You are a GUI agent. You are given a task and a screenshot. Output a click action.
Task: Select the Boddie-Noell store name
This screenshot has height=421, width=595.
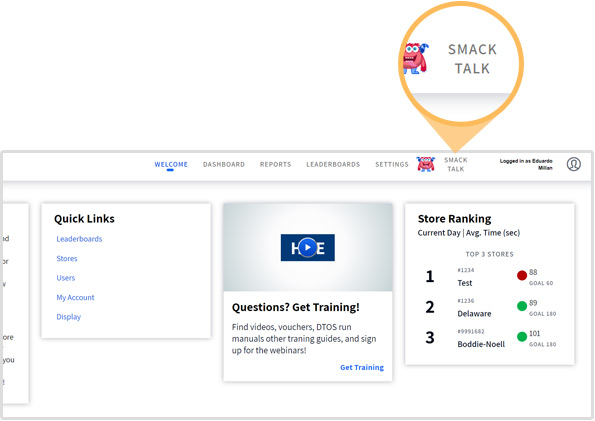coord(481,344)
